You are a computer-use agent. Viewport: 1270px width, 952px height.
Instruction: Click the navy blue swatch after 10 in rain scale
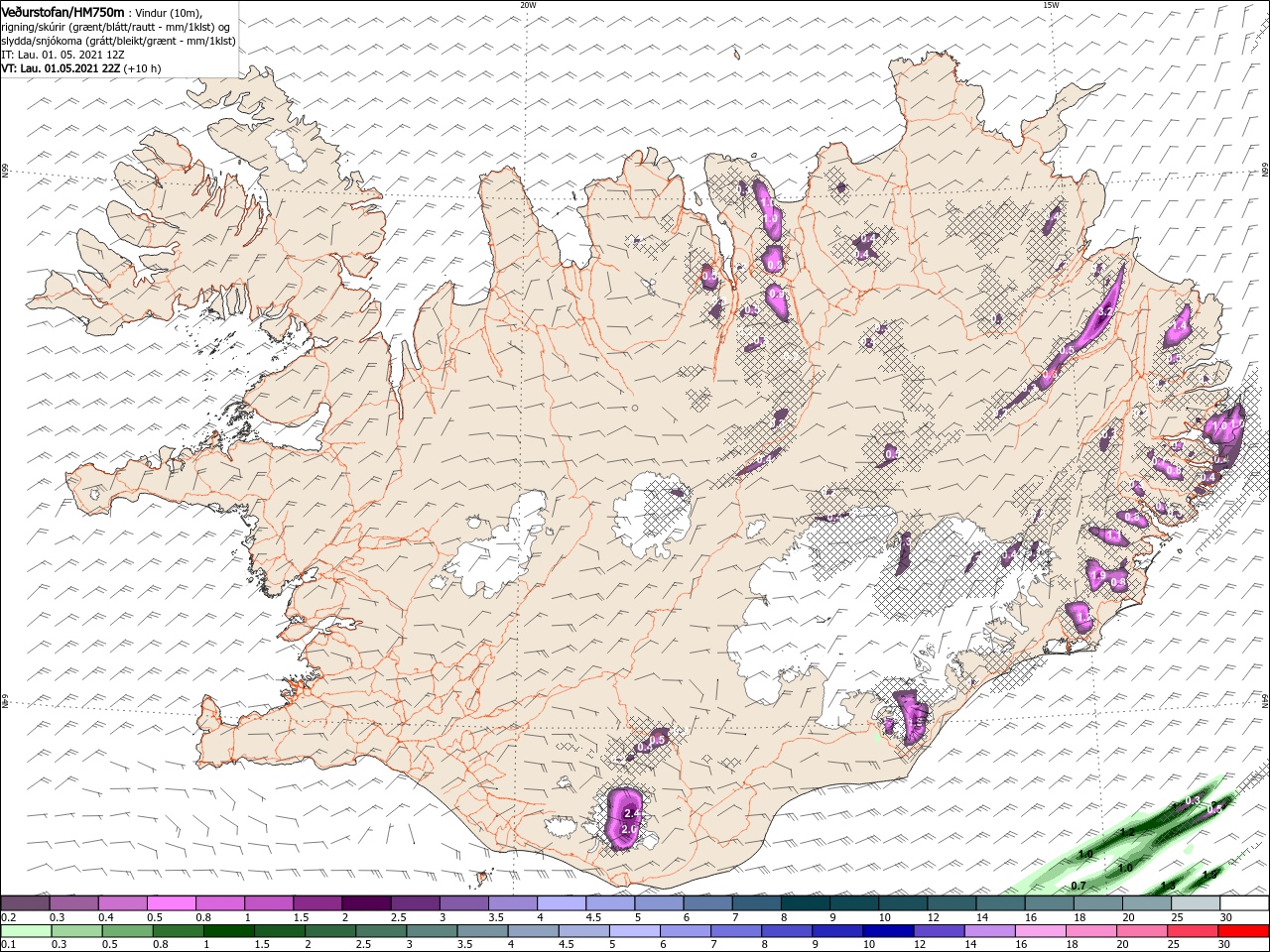[x=886, y=931]
